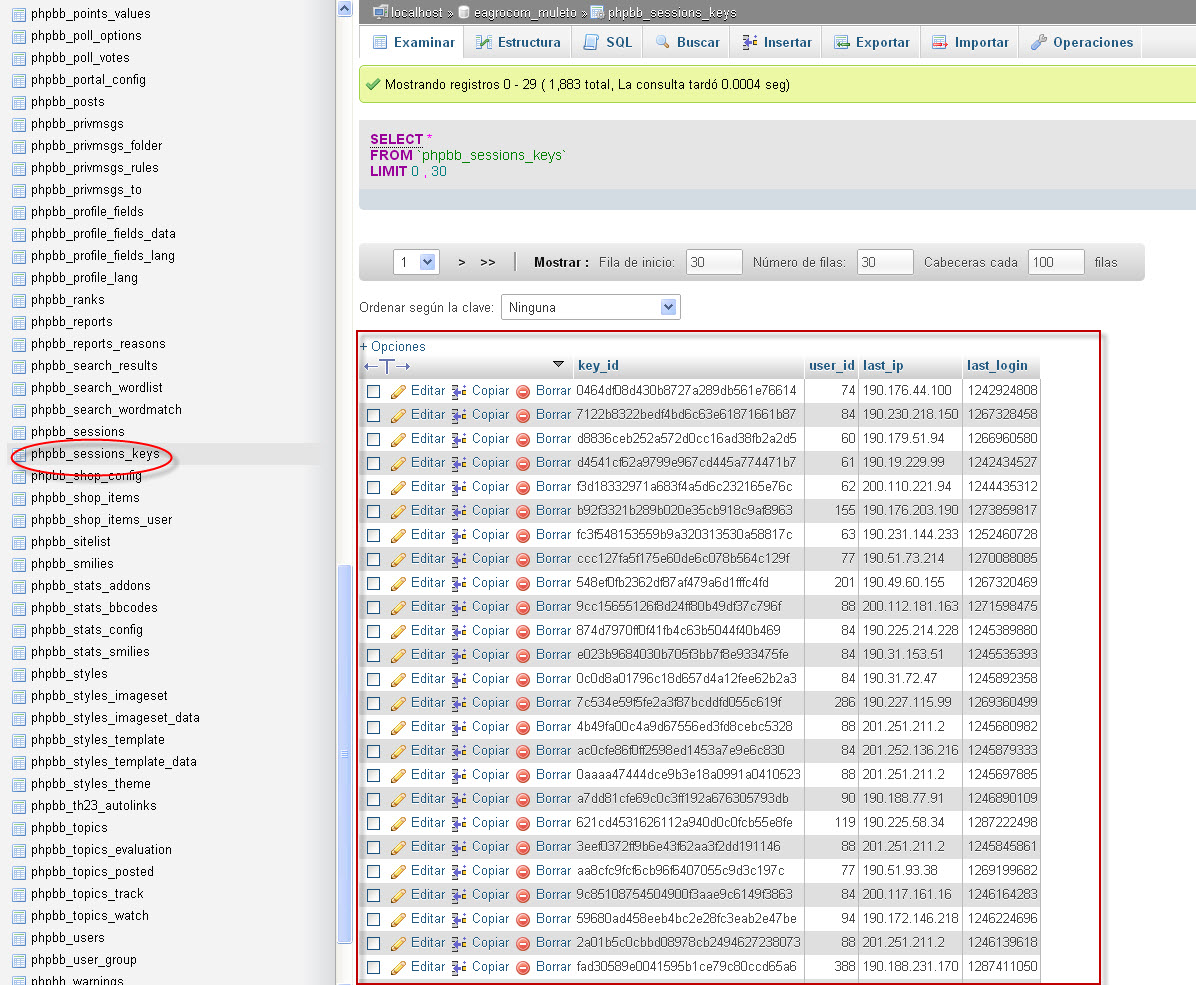Click table icon beside phpbb_users in sidebar
This screenshot has width=1196, height=985.
(x=18, y=938)
